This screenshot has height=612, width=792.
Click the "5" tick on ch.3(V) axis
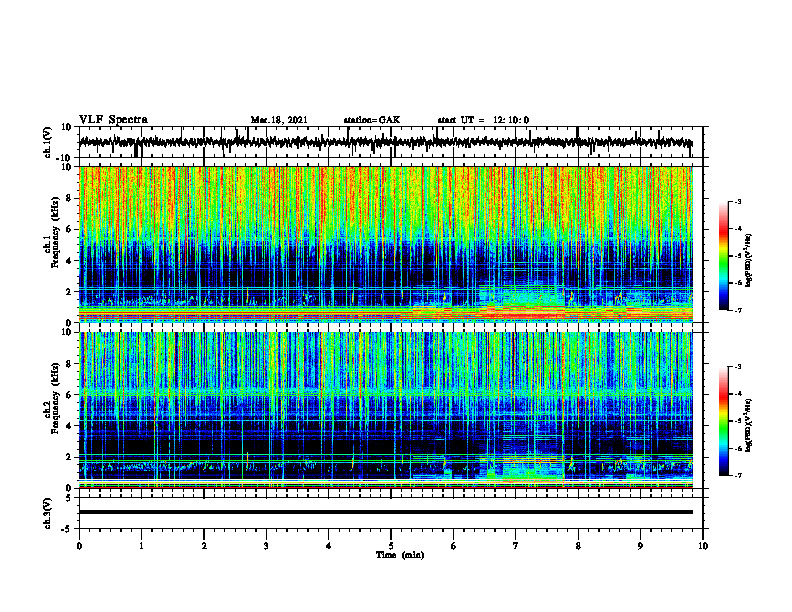click(x=70, y=498)
